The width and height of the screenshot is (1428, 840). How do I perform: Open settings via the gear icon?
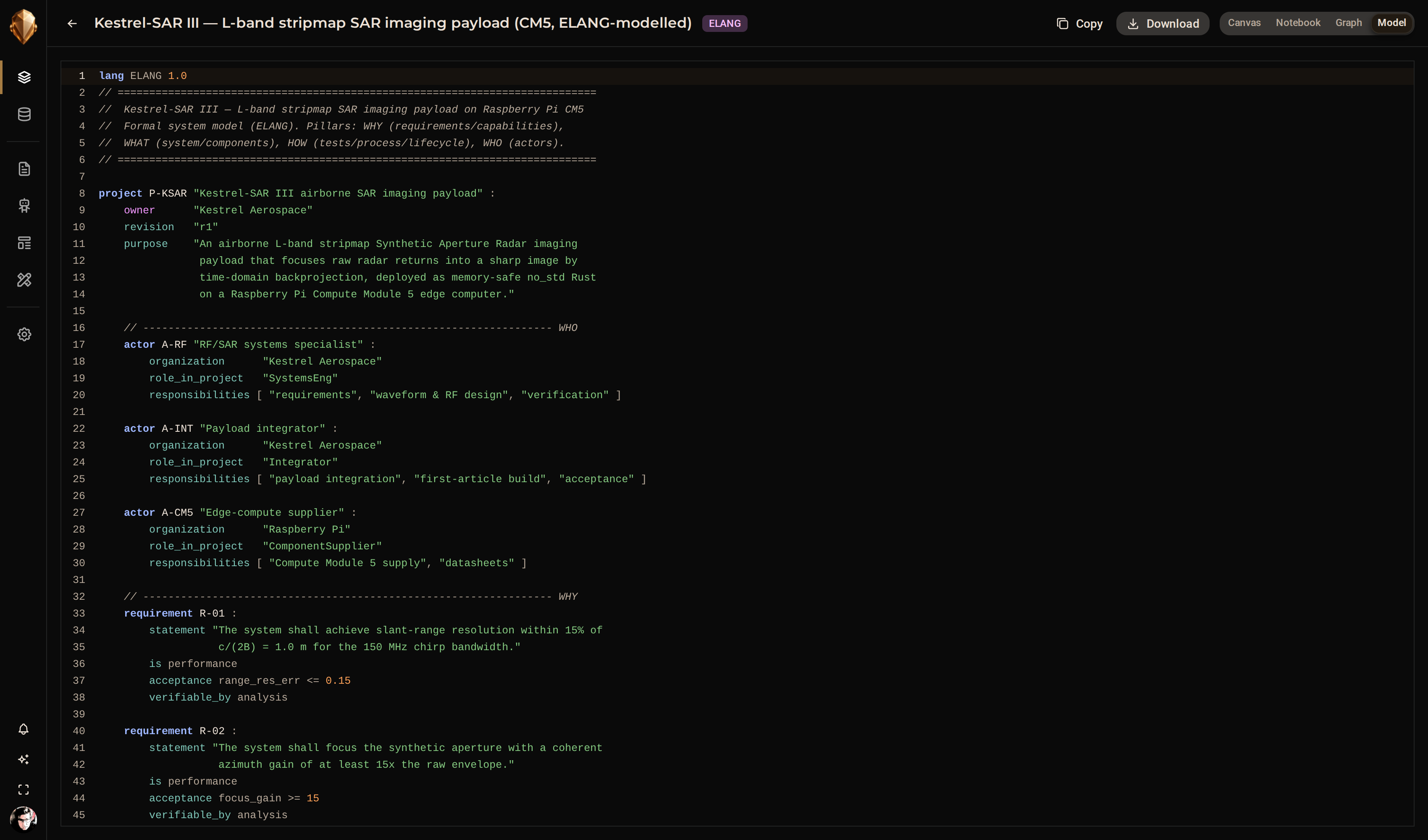24,334
